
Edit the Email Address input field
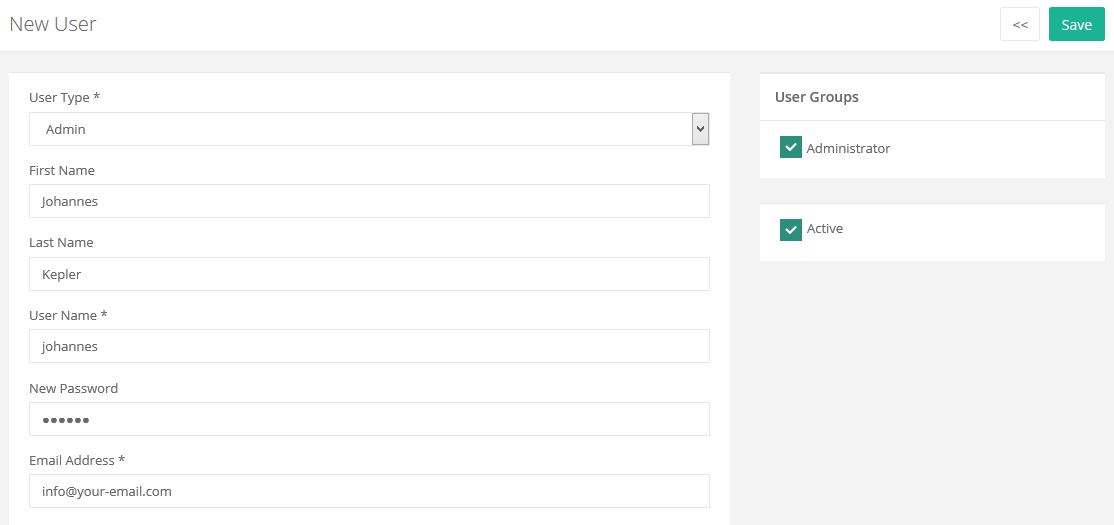(369, 491)
